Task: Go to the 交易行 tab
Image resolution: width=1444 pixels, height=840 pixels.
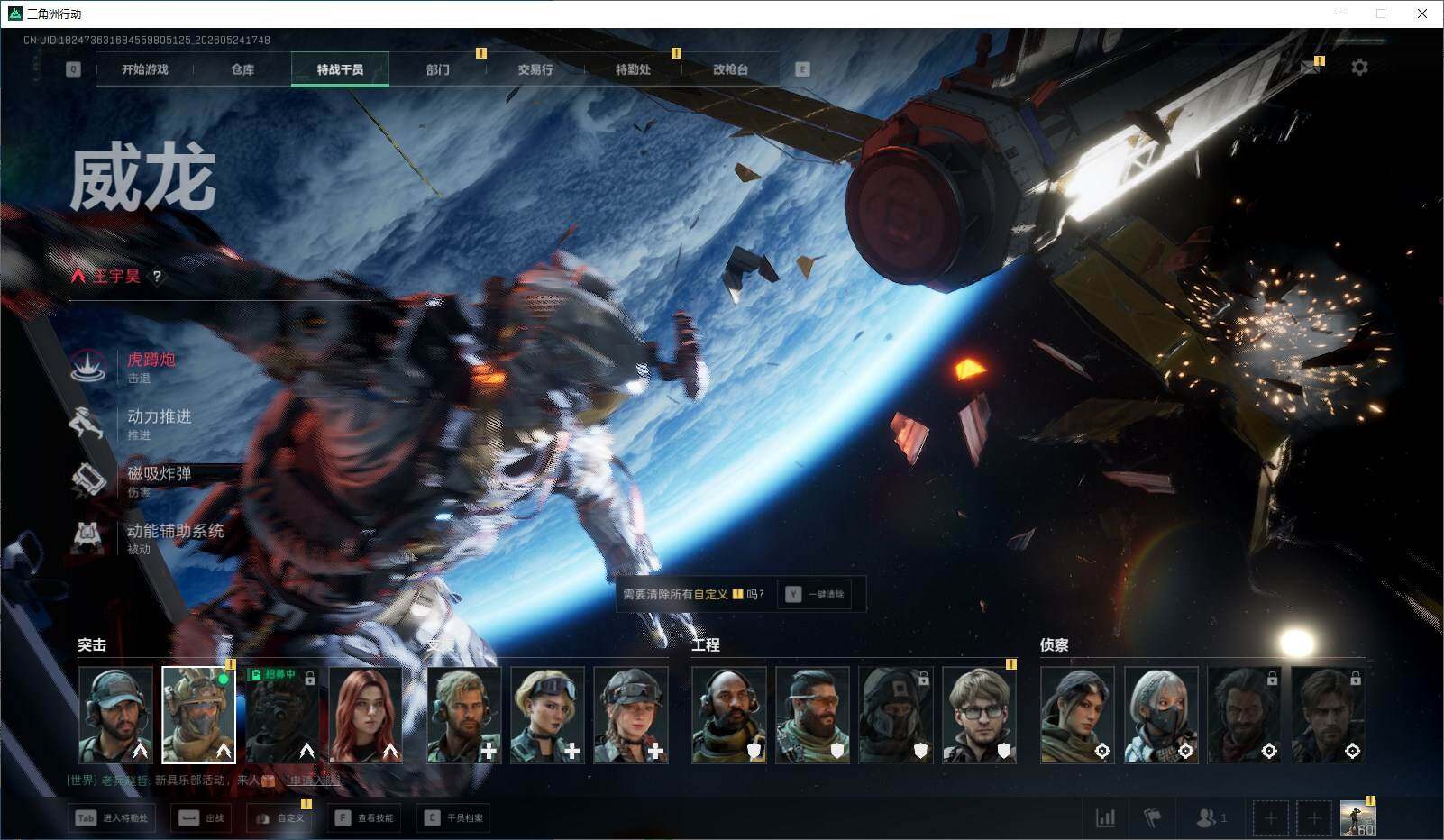Action: pos(535,69)
